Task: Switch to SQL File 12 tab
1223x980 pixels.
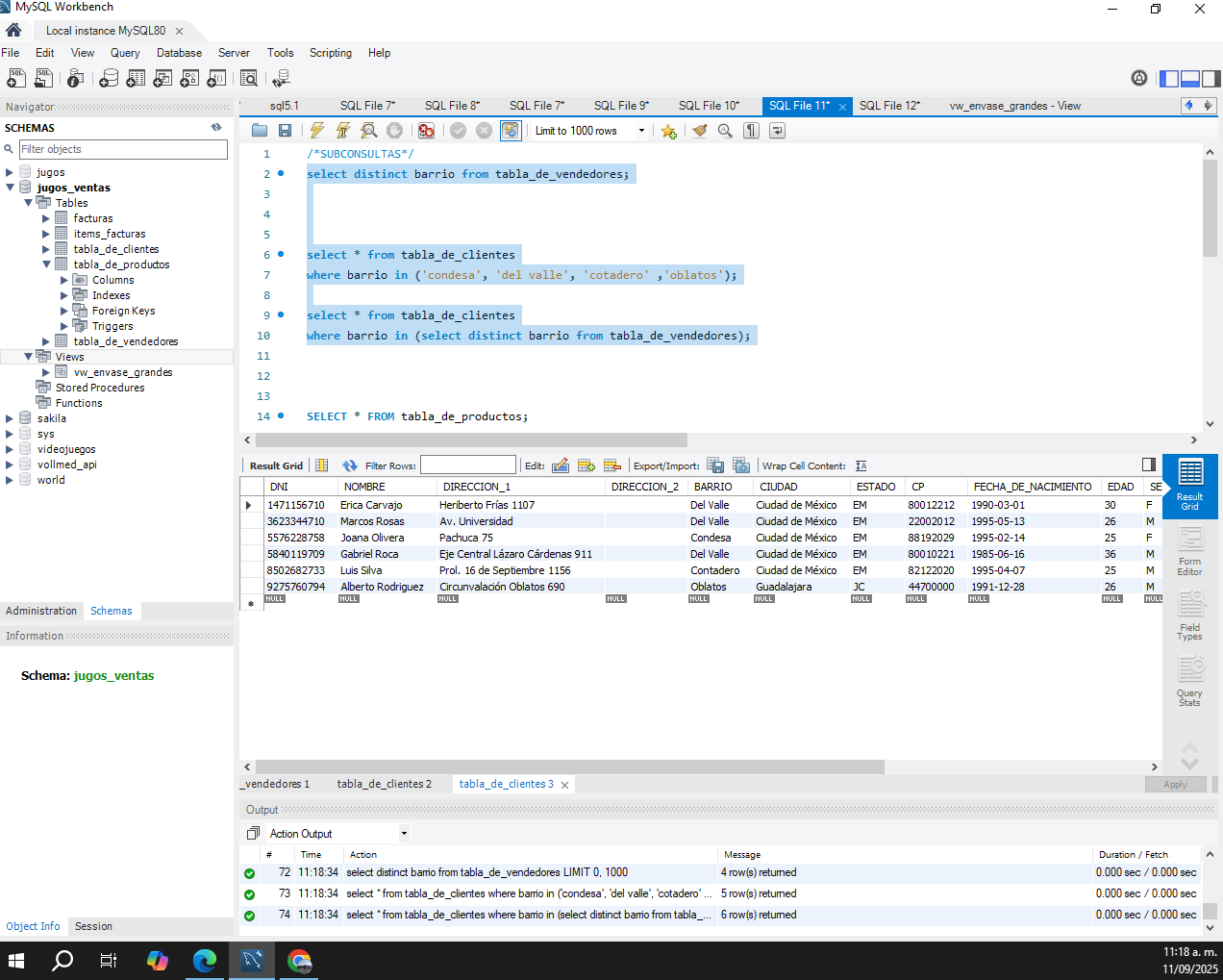Action: [889, 106]
